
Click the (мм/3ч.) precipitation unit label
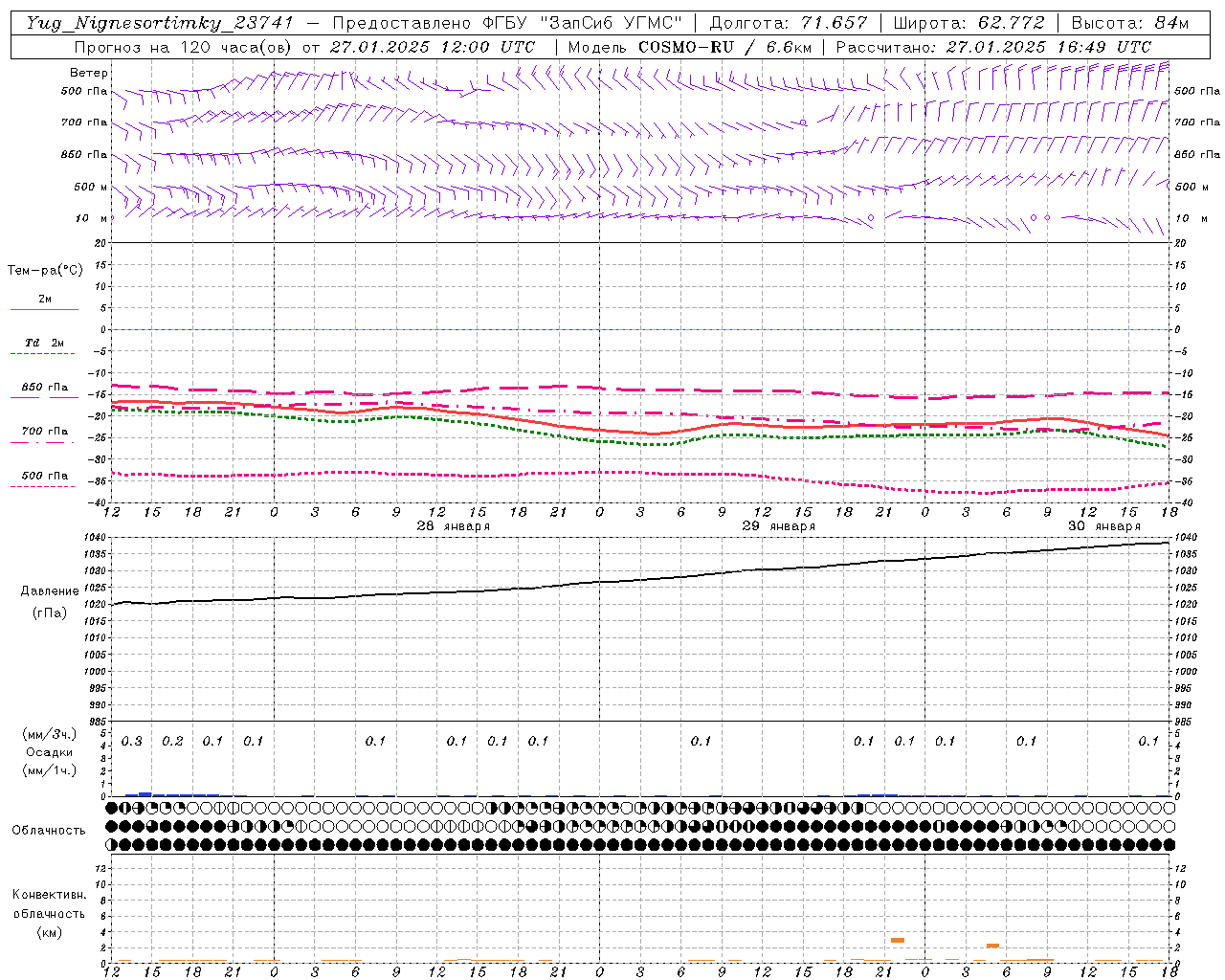click(x=50, y=734)
